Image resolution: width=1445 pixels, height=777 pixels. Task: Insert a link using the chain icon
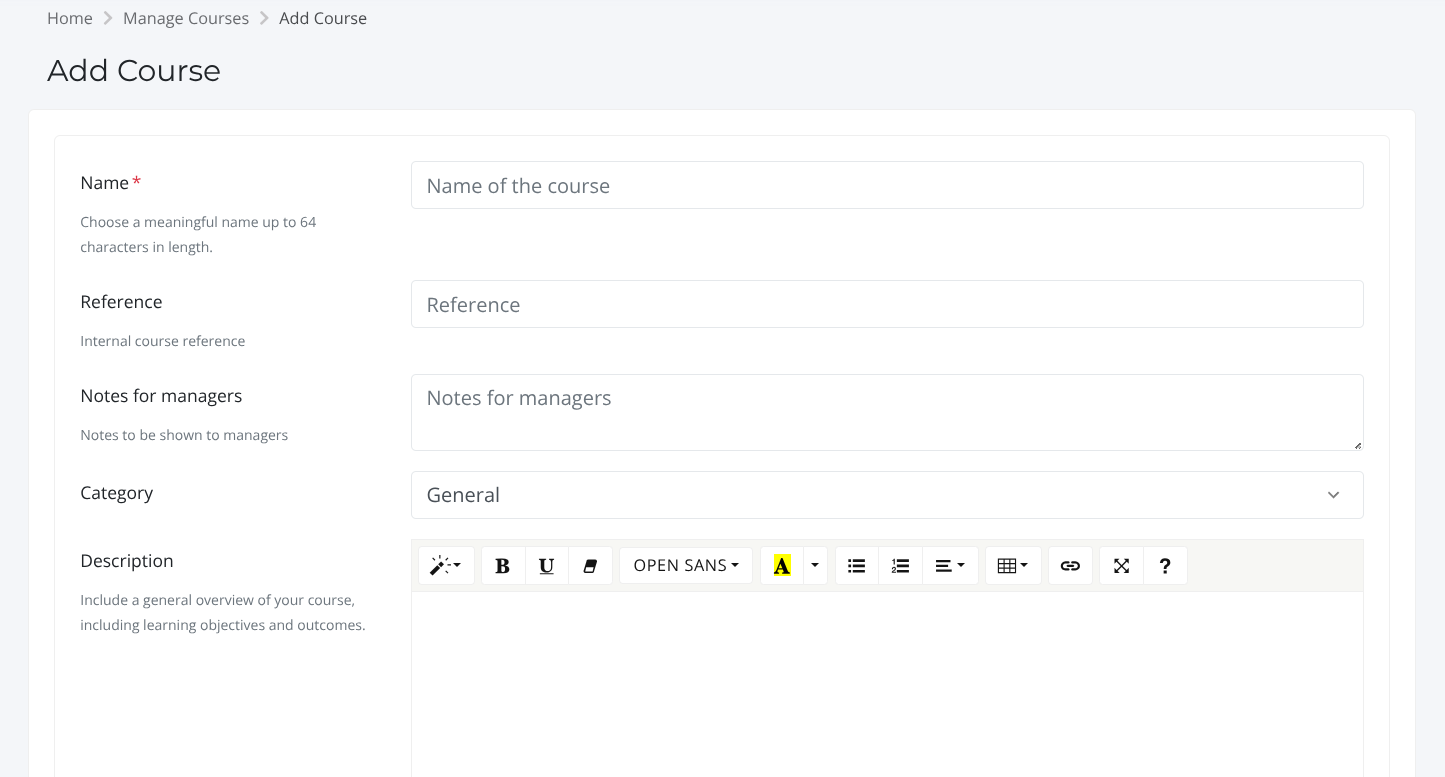coord(1070,566)
